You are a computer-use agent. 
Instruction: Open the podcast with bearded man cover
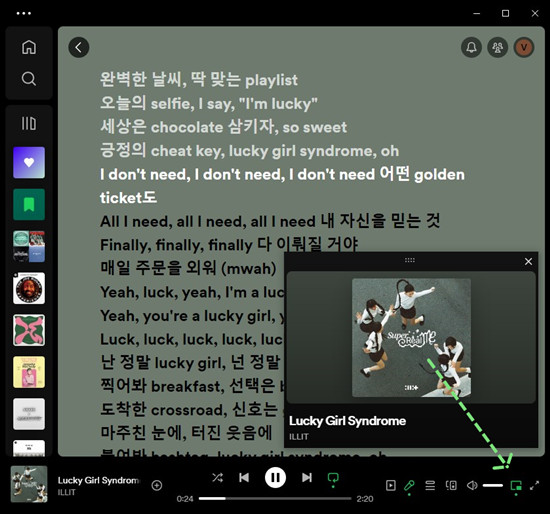29,288
